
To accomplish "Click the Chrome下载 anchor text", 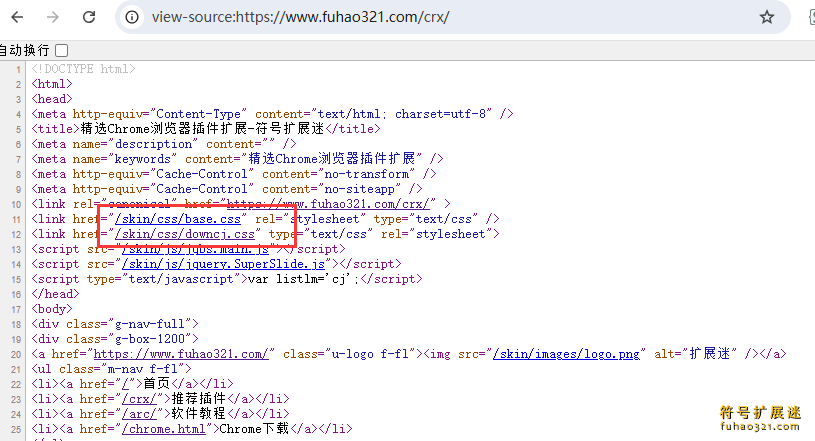I will click(x=254, y=429).
